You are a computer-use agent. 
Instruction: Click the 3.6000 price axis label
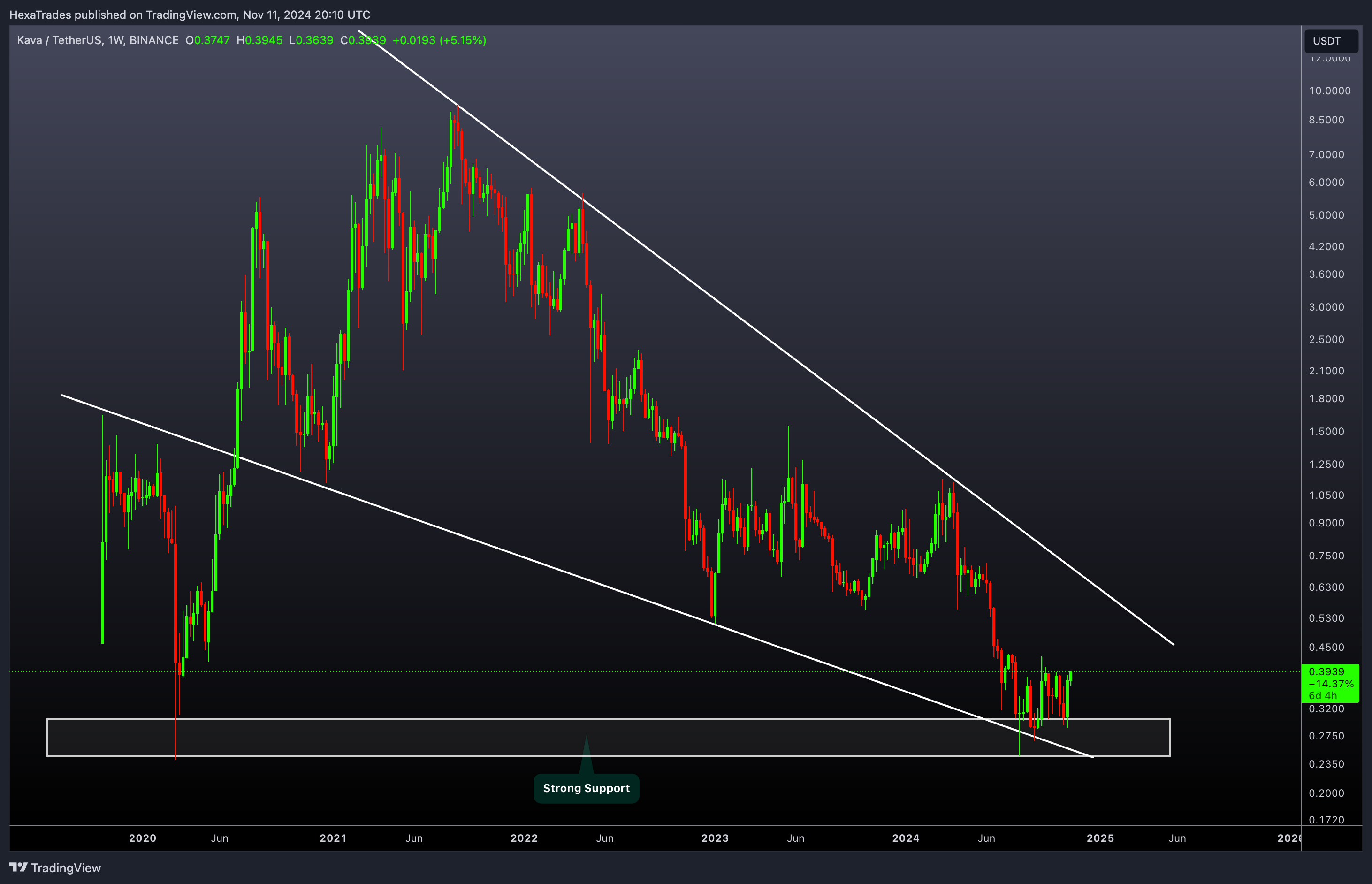point(1326,274)
